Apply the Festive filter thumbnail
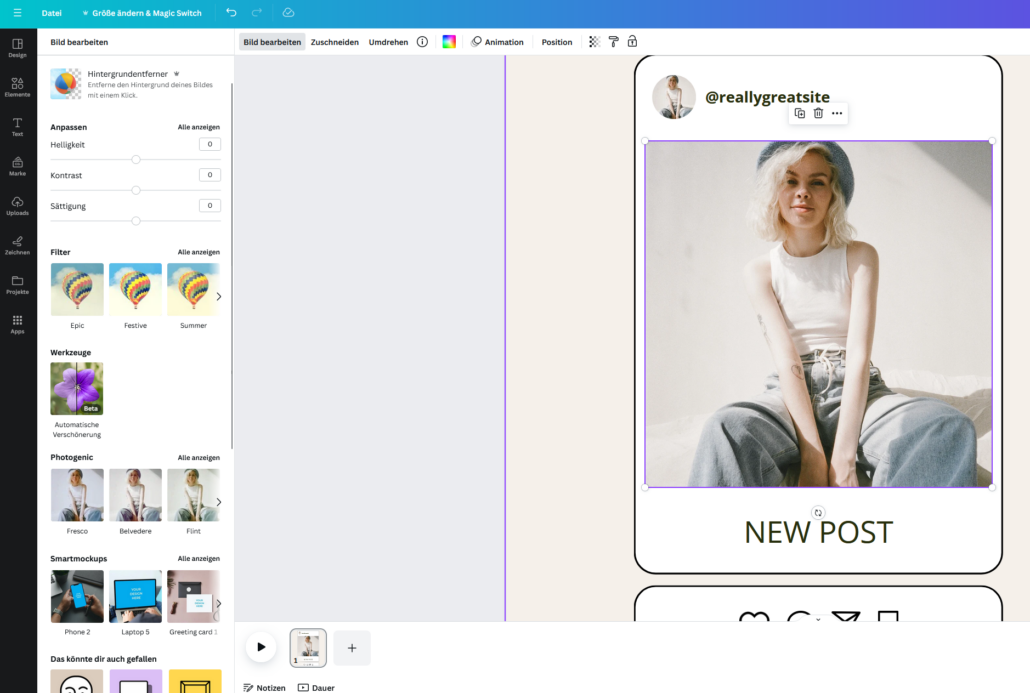1030x693 pixels. [x=135, y=289]
